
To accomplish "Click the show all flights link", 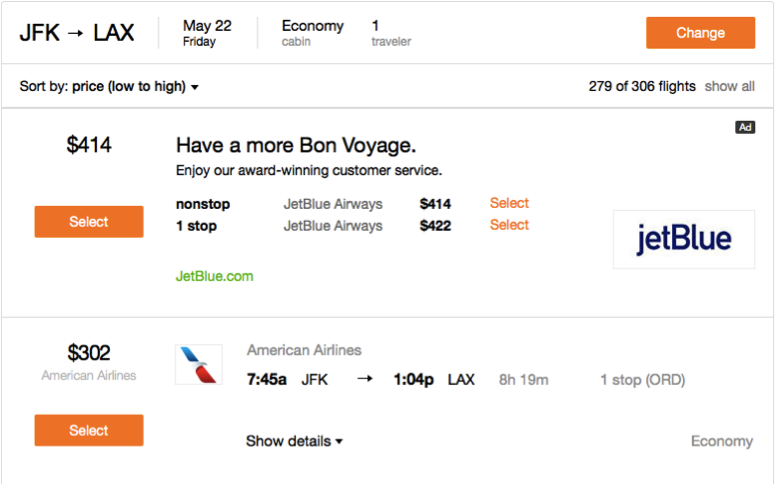I will point(729,86).
